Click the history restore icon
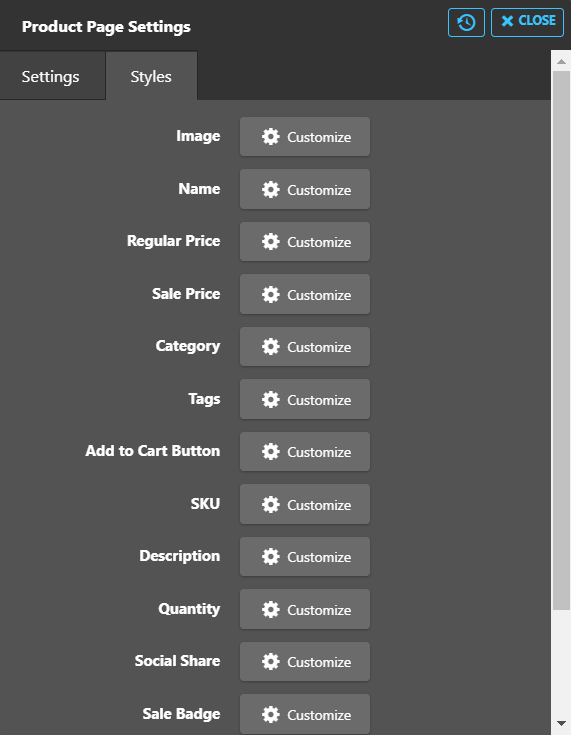The image size is (571, 735). [x=466, y=22]
